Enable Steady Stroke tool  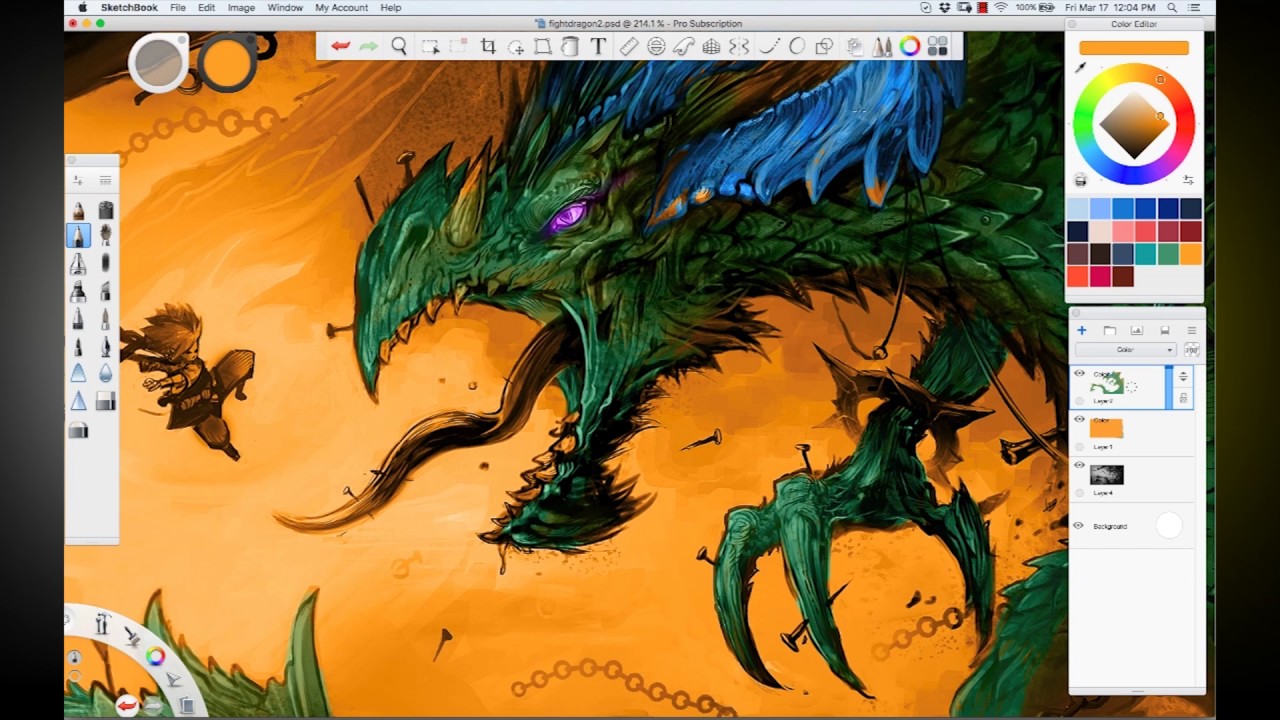click(769, 46)
